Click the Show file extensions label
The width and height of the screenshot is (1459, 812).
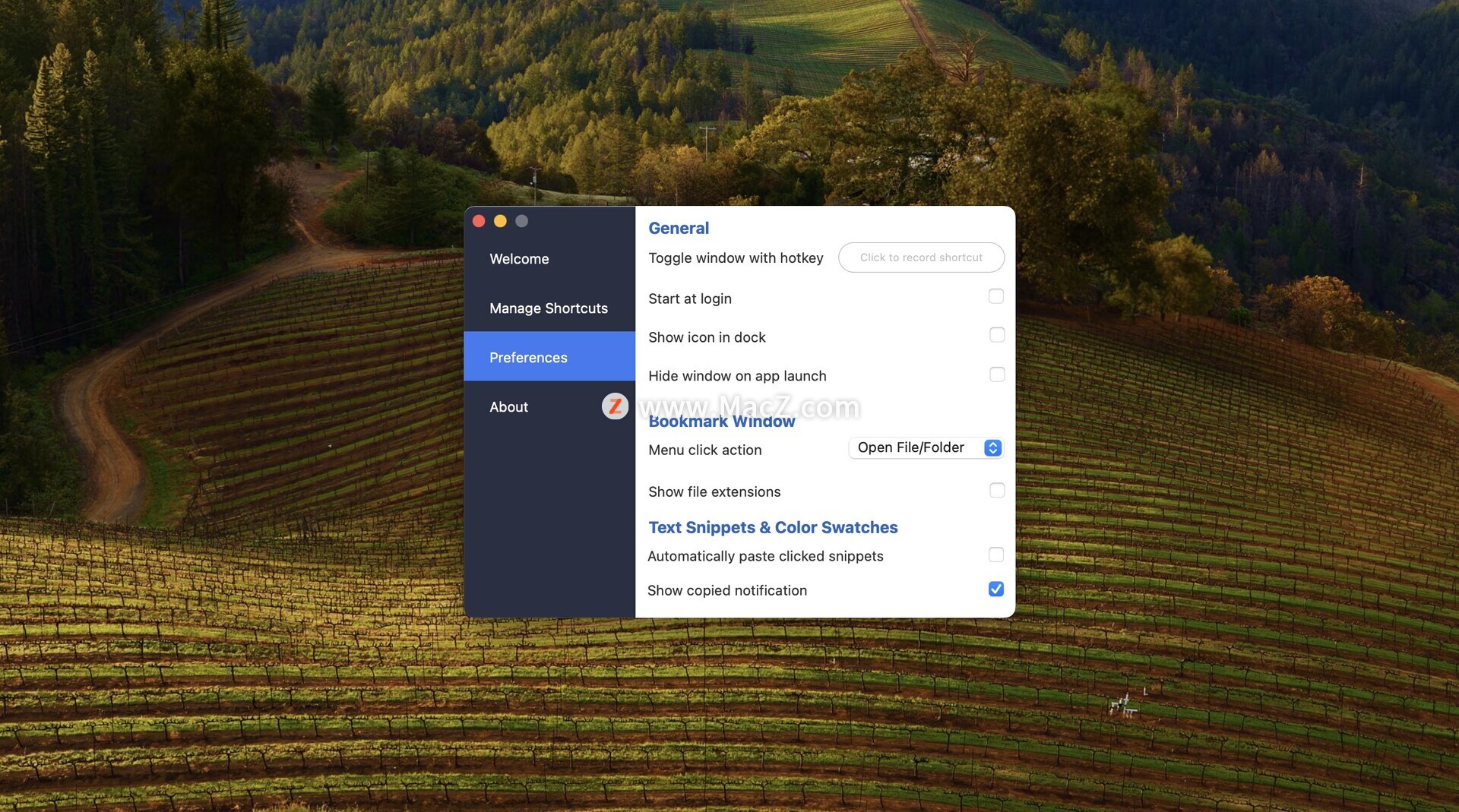pyautogui.click(x=714, y=491)
